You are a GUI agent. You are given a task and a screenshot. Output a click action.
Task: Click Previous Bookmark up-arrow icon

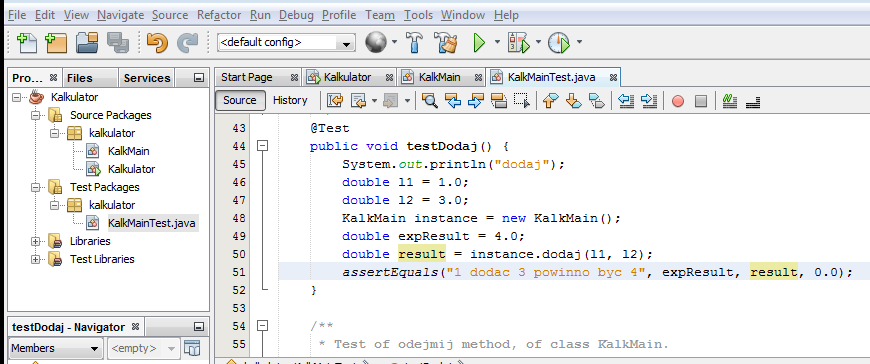[x=550, y=101]
